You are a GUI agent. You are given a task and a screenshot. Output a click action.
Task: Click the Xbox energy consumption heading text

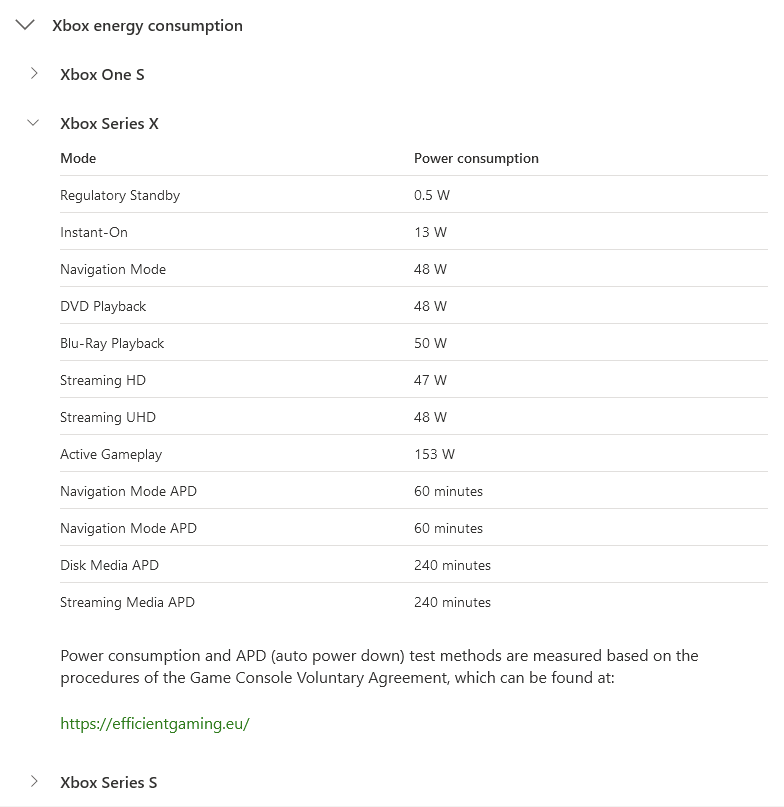coord(147,26)
